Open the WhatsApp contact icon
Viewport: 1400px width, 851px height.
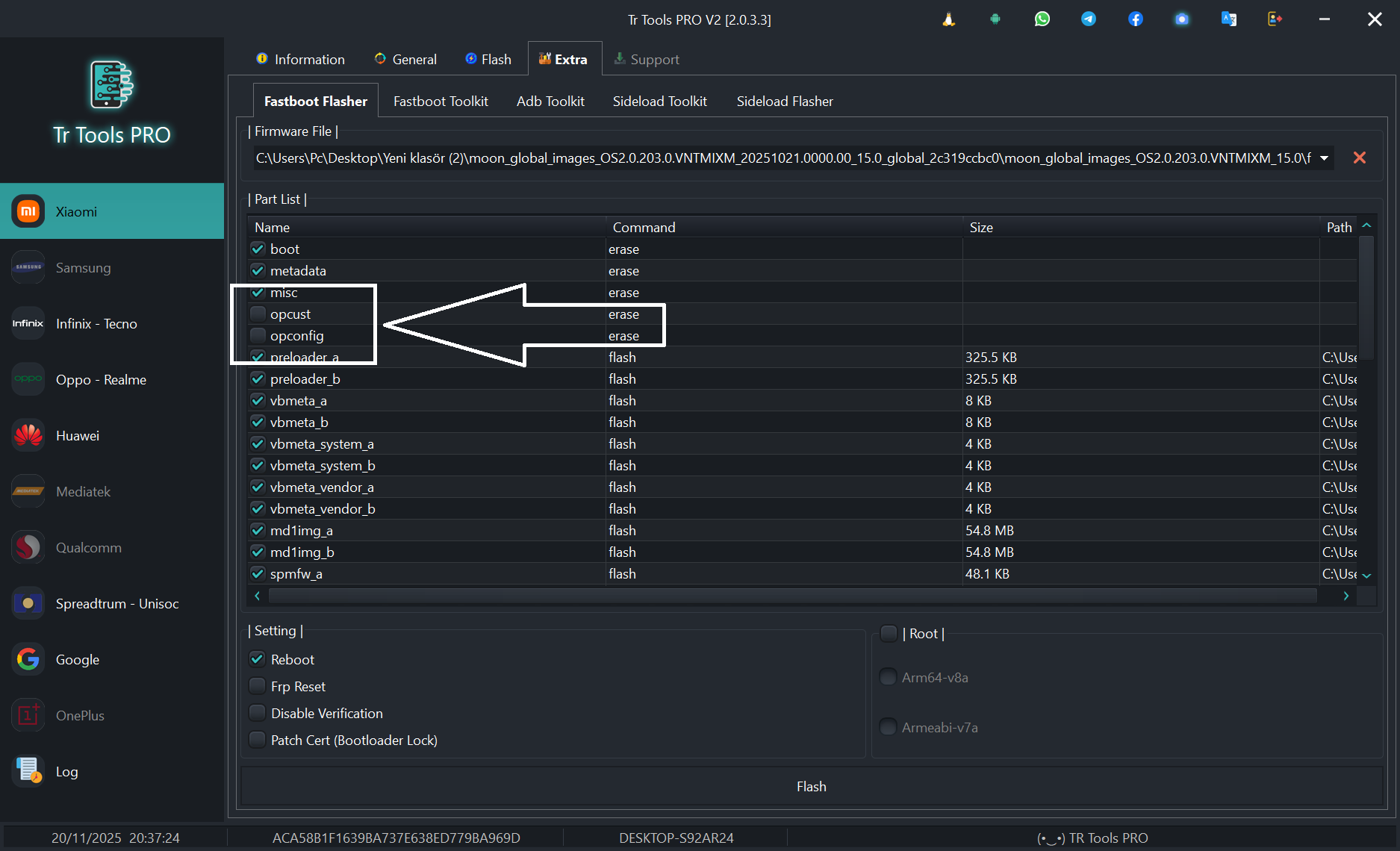1042,19
